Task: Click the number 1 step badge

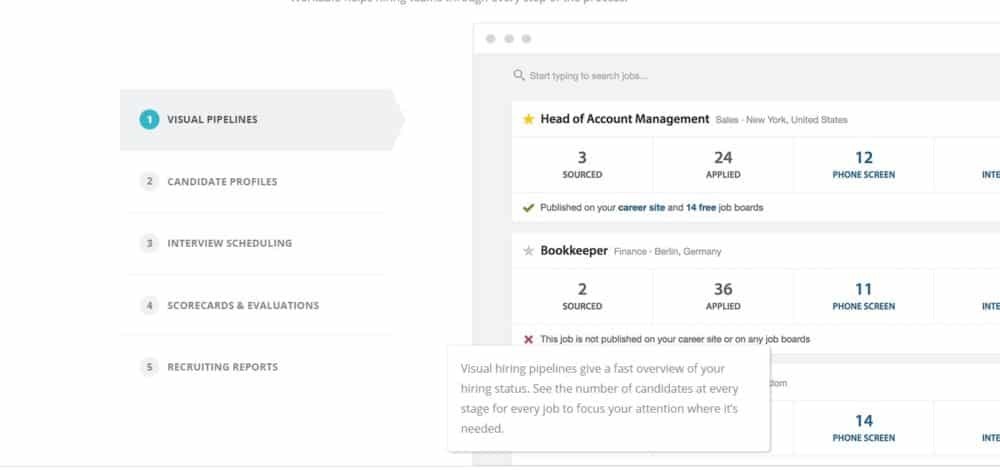Action: (x=149, y=120)
